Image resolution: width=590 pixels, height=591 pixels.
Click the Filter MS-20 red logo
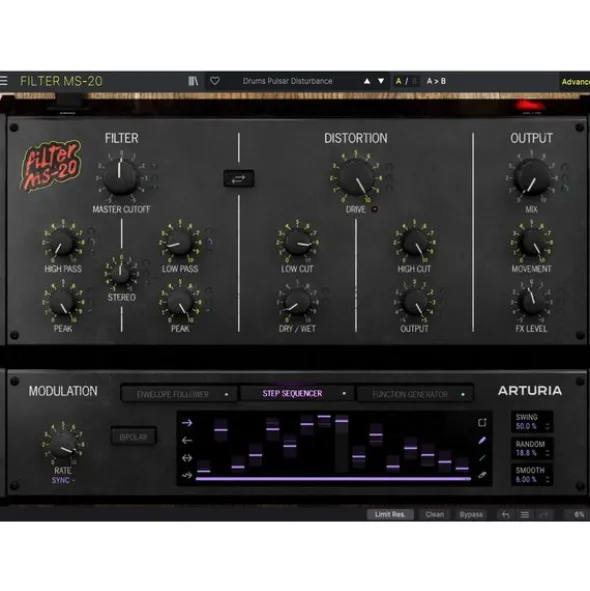click(51, 165)
